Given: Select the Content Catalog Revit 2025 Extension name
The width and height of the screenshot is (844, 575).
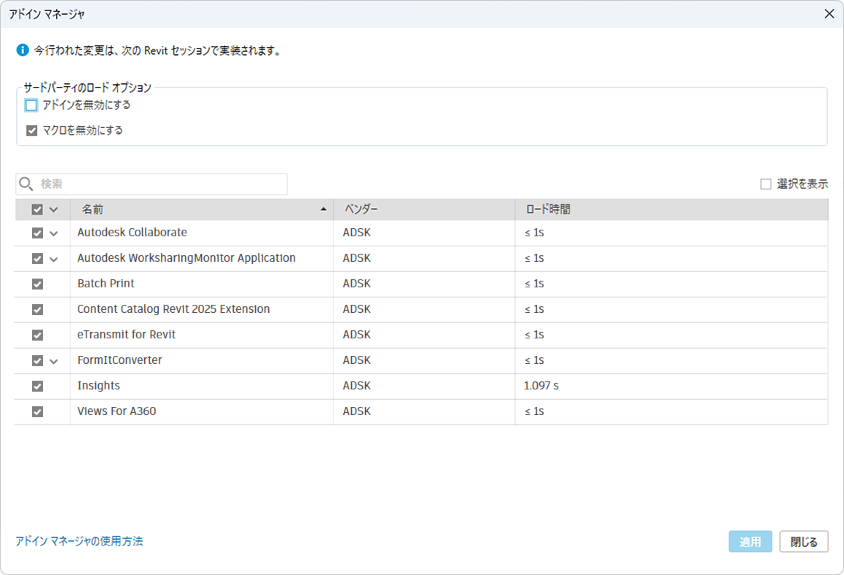Looking at the screenshot, I should point(173,309).
